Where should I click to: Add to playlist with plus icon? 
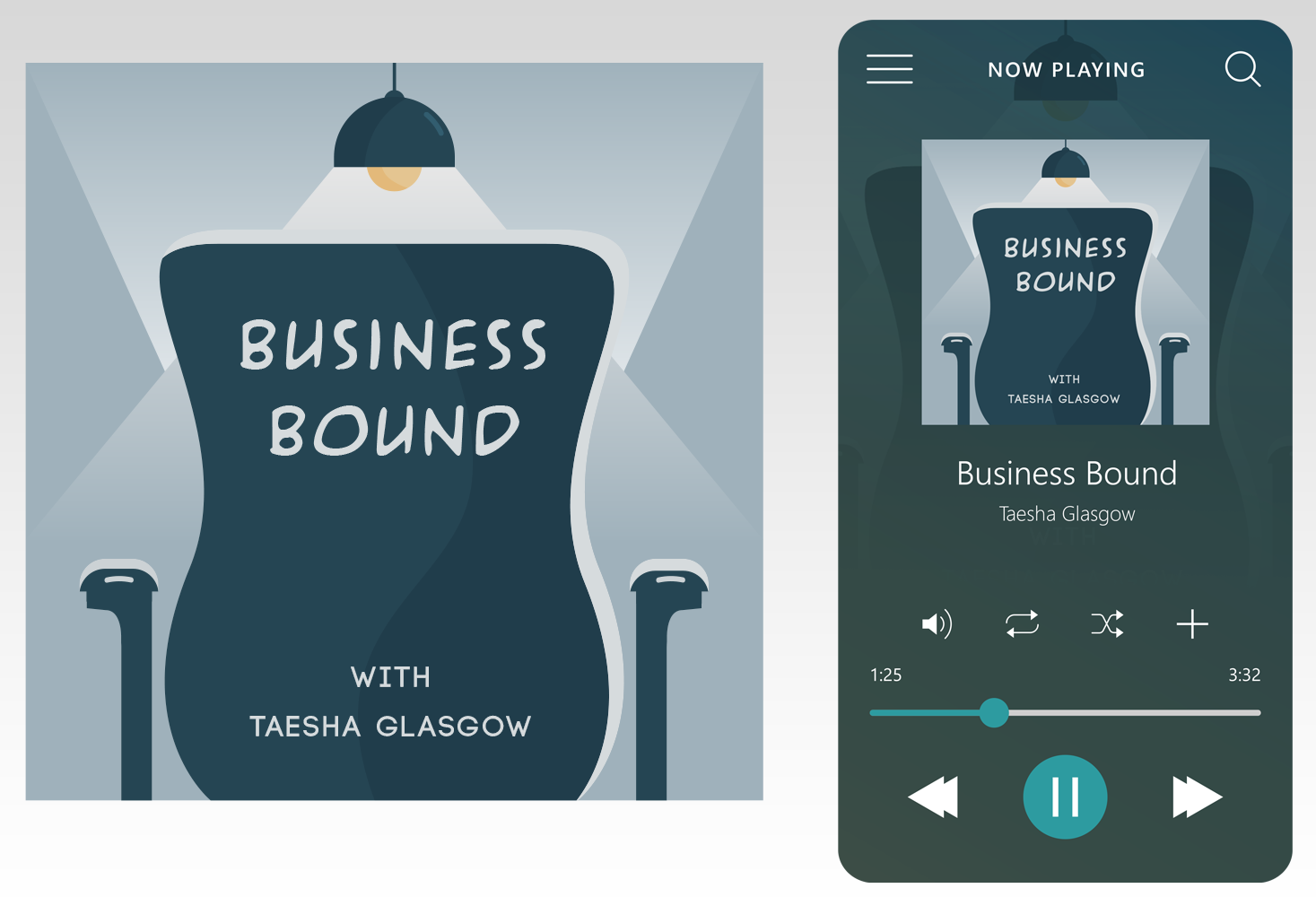pyautogui.click(x=1192, y=623)
